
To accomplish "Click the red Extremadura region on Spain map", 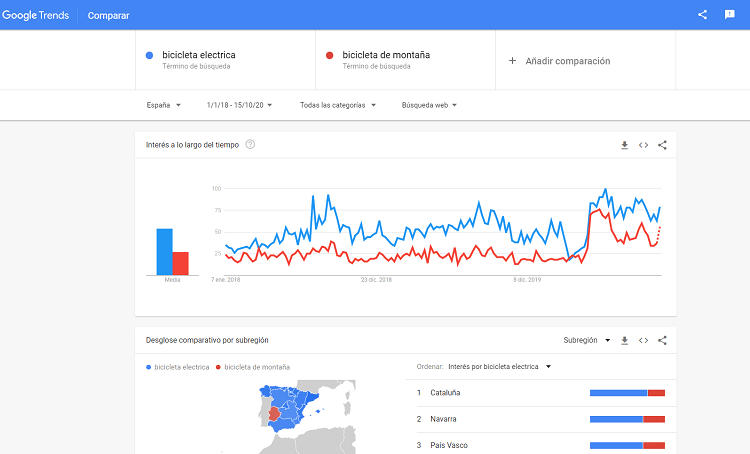I will click(275, 414).
